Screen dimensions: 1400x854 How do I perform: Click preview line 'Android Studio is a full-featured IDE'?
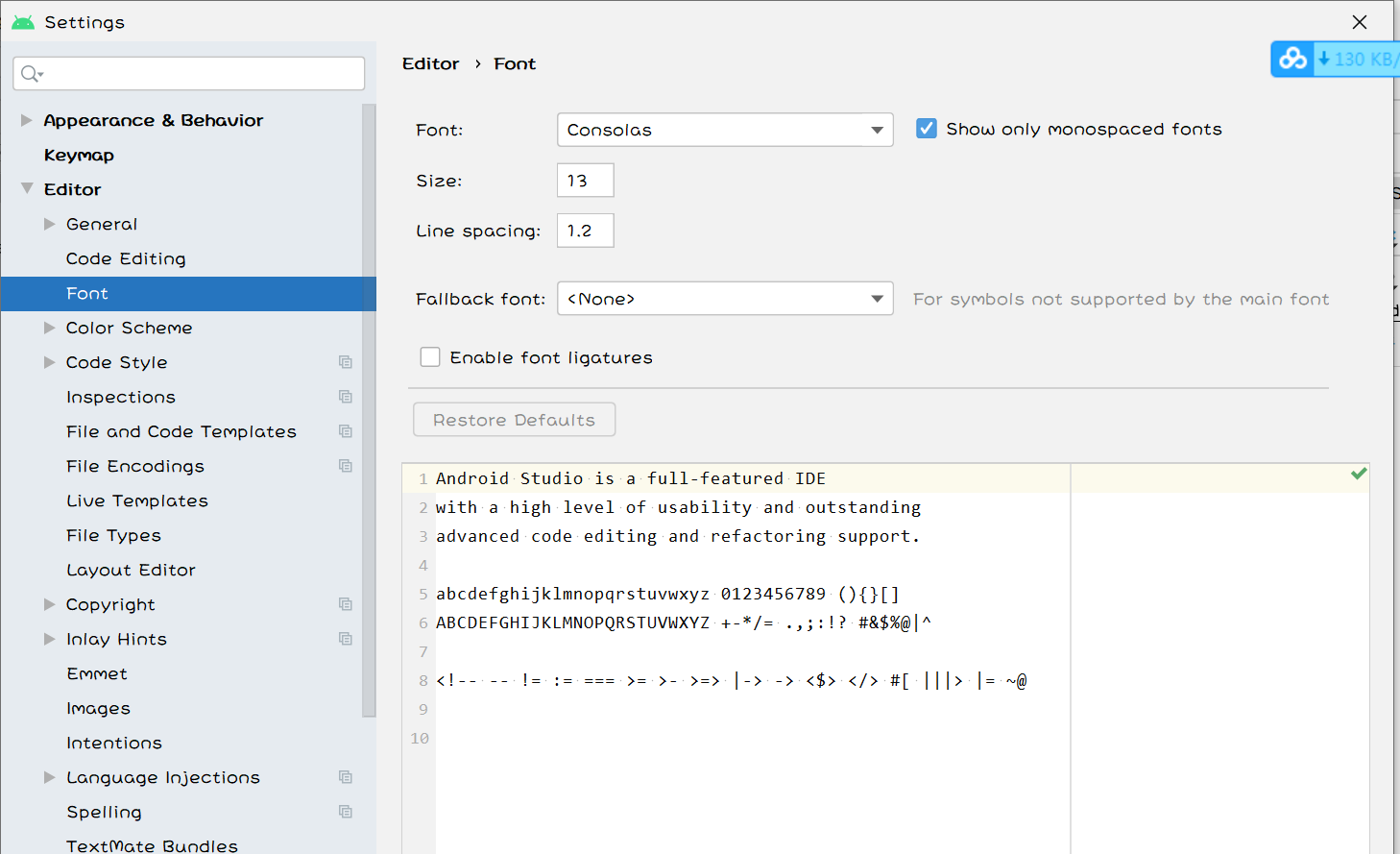[631, 478]
